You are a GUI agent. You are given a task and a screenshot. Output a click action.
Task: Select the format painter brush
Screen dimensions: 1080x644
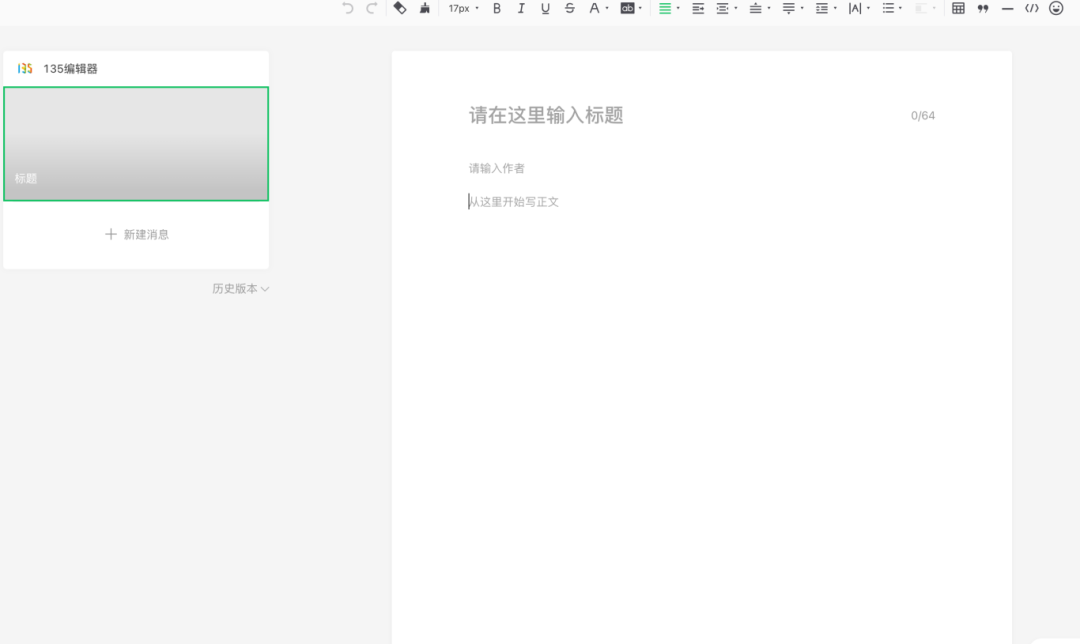425,8
